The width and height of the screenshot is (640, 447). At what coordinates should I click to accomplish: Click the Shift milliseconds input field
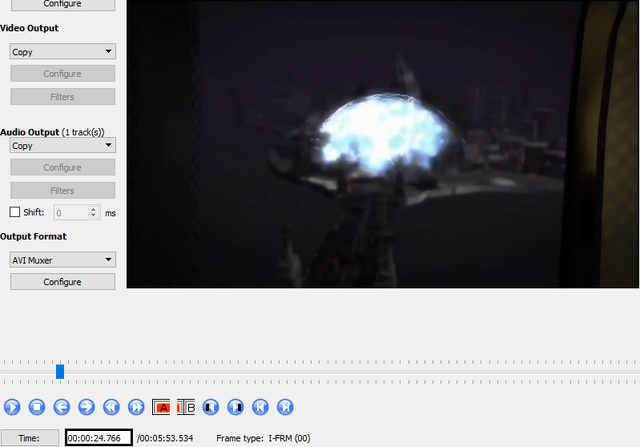click(x=71, y=213)
